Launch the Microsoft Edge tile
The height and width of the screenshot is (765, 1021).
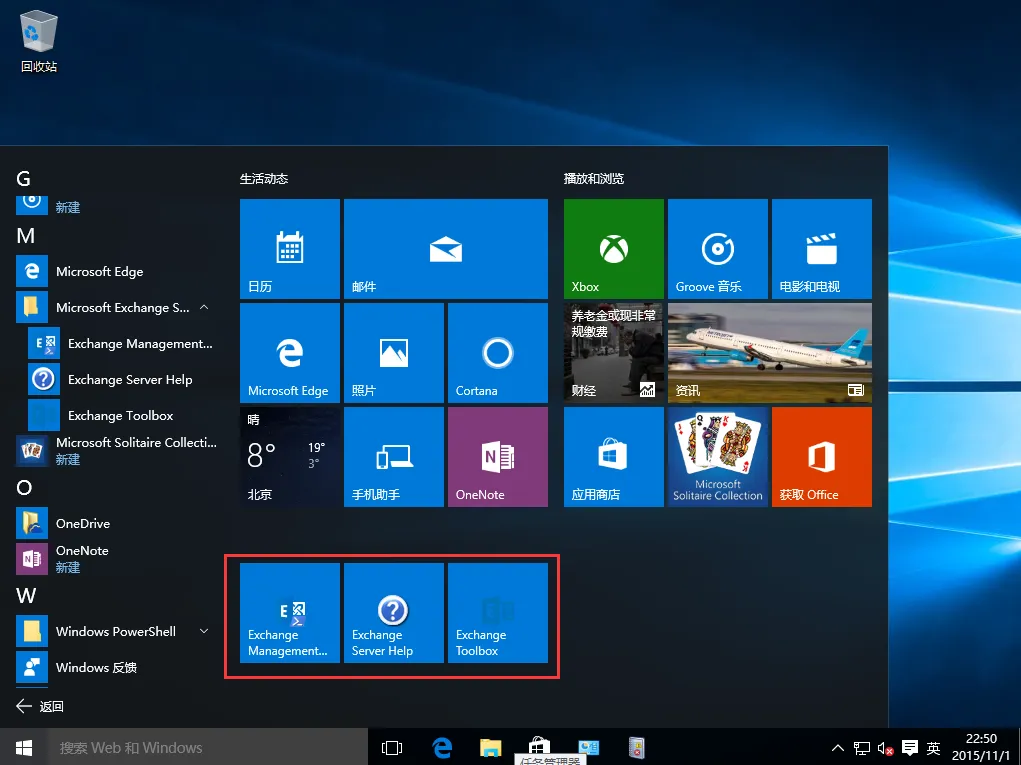290,353
